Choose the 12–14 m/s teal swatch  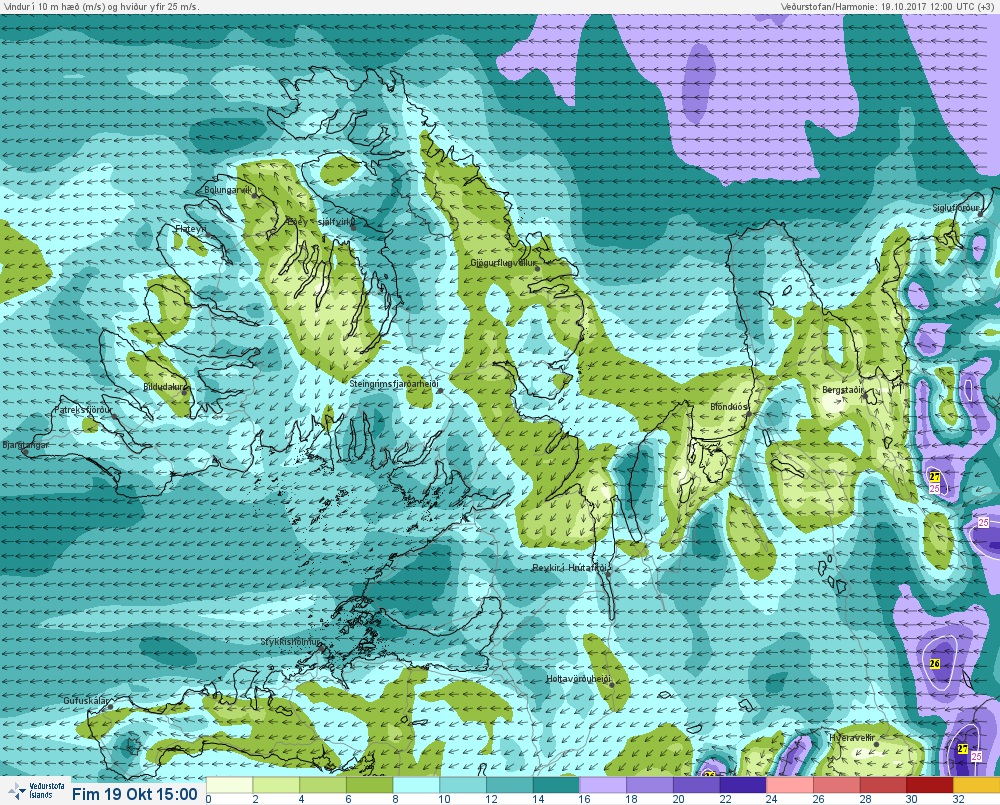click(x=510, y=785)
